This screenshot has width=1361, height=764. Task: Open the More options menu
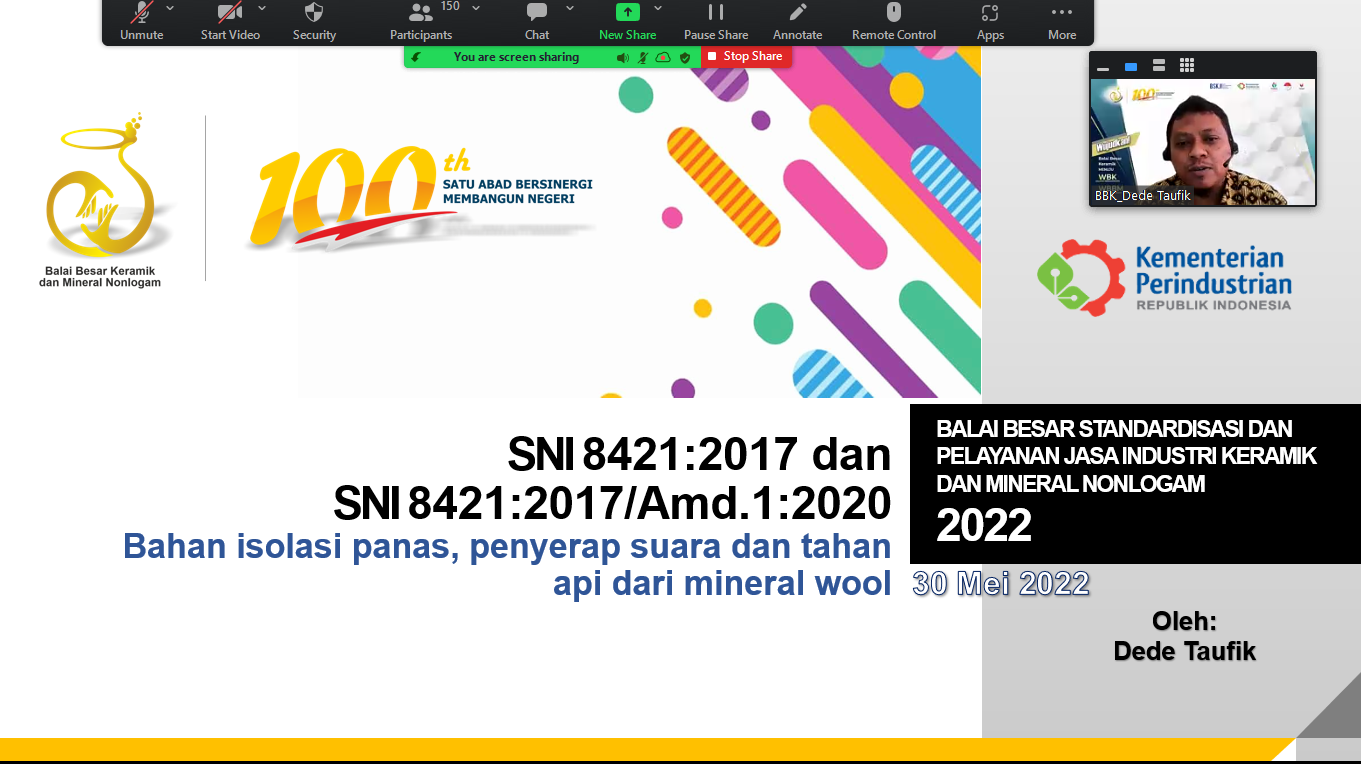coord(1062,22)
